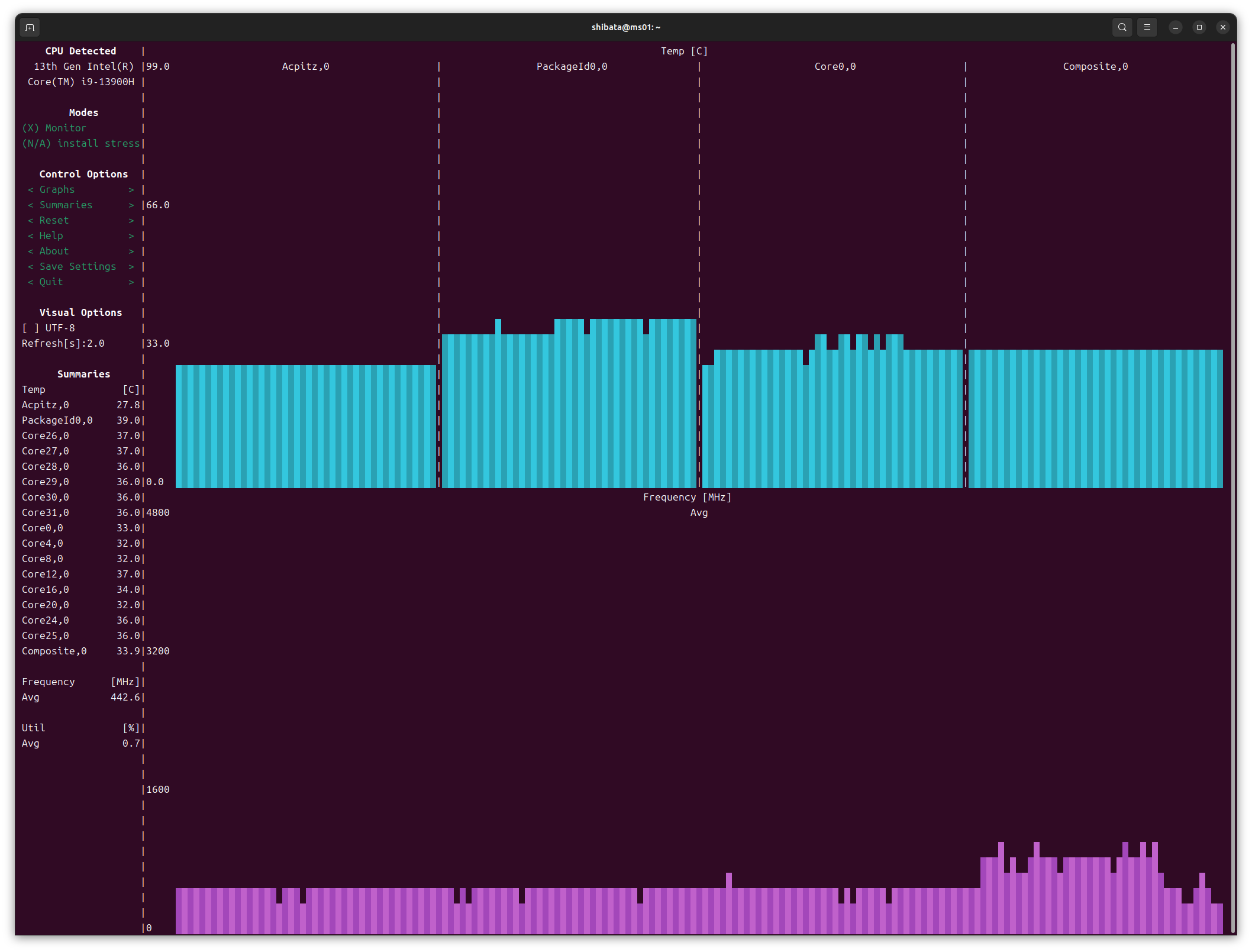Viewport: 1252px width, 952px height.
Task: Click the new tab icon in the title bar
Action: (30, 27)
